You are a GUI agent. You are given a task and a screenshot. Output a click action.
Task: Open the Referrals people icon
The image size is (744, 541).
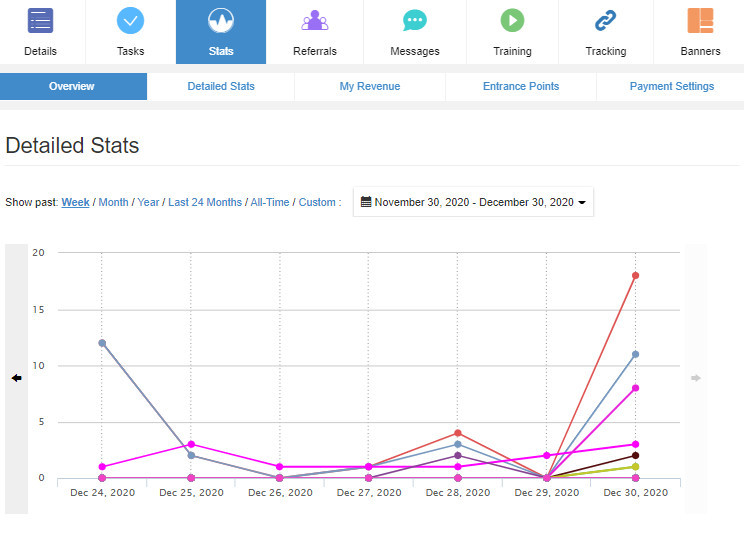click(x=315, y=20)
